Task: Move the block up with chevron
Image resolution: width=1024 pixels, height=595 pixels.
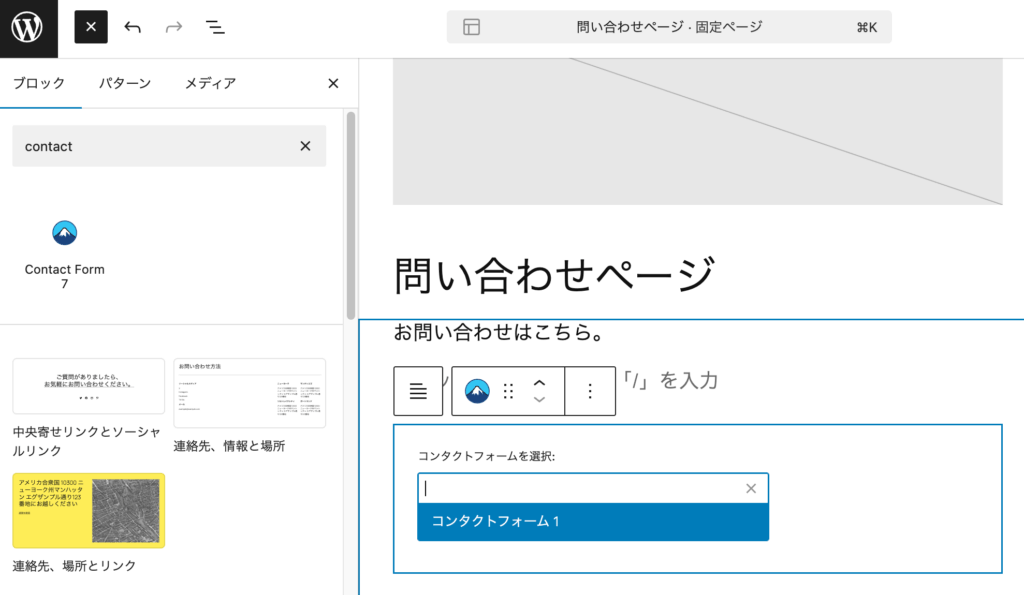Action: click(539, 382)
